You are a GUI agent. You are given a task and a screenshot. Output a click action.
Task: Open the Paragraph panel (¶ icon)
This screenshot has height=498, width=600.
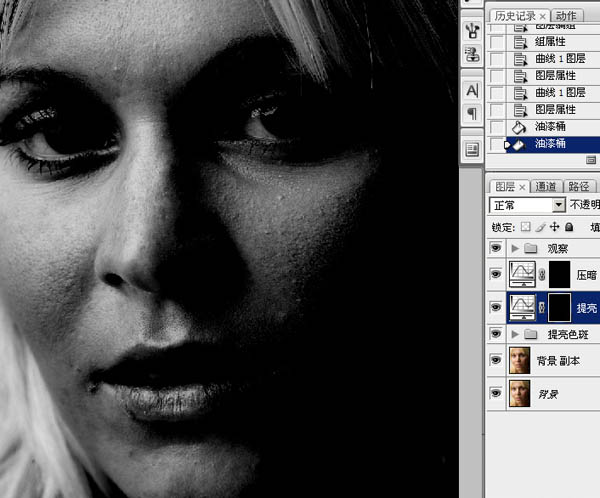(472, 113)
